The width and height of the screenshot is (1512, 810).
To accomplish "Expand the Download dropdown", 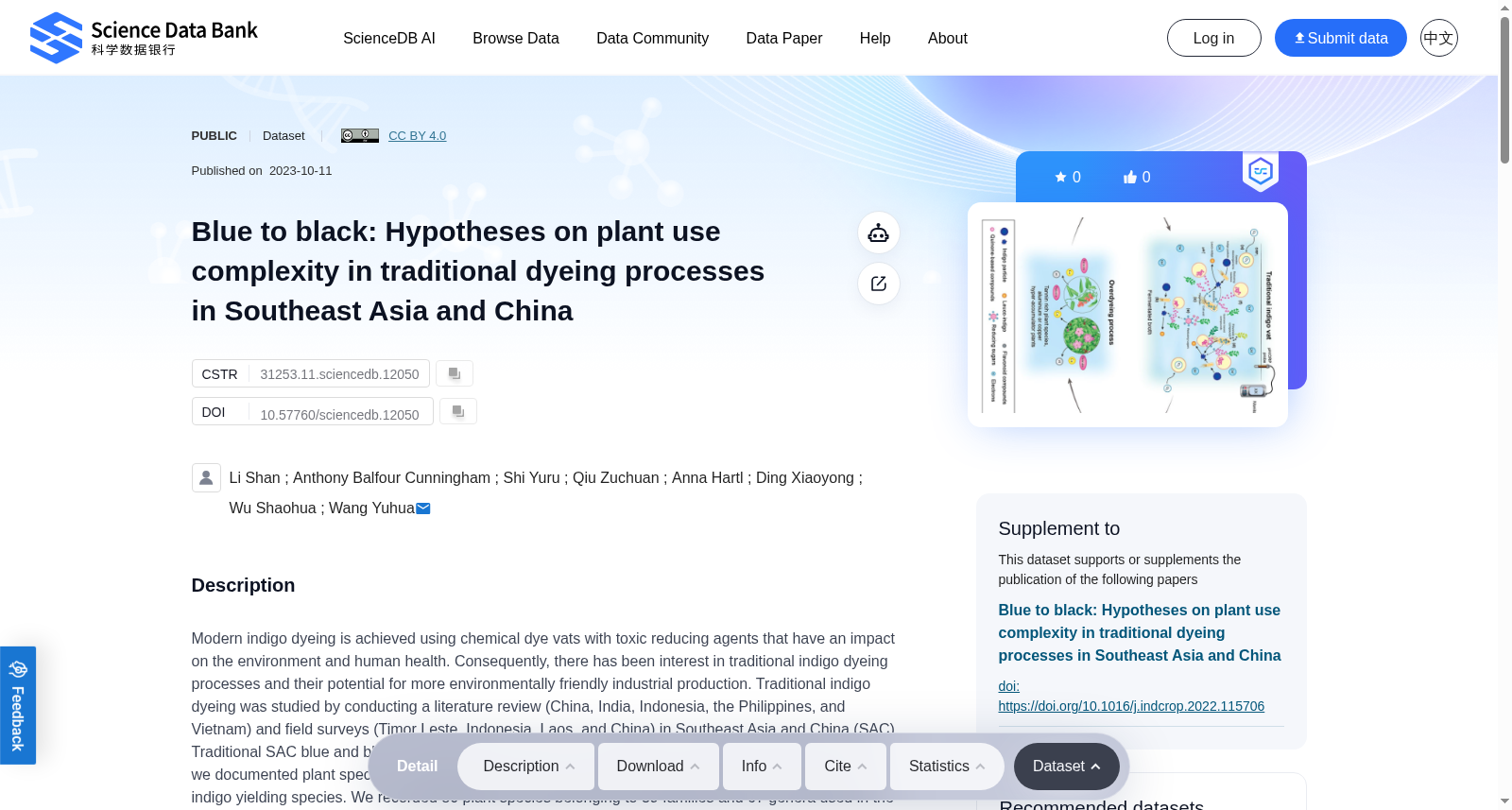I will (x=659, y=766).
